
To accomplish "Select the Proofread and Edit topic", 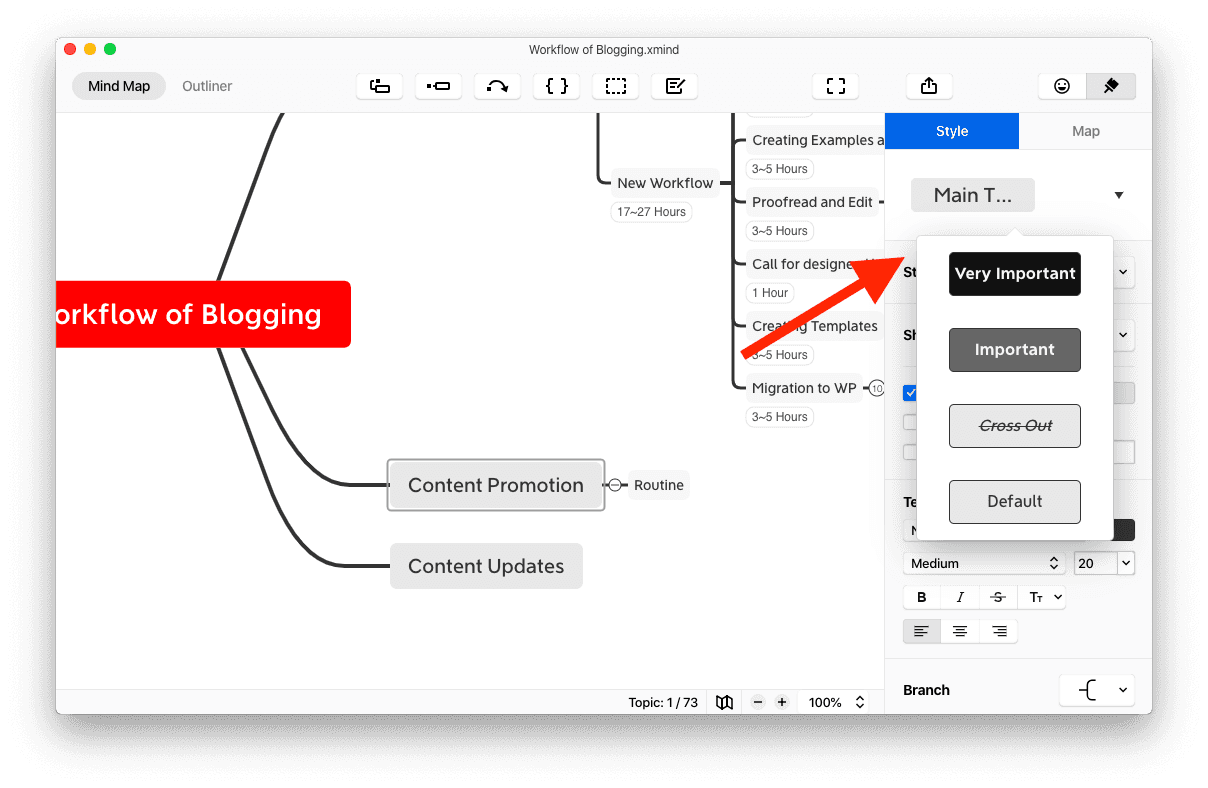I will pyautogui.click(x=812, y=202).
